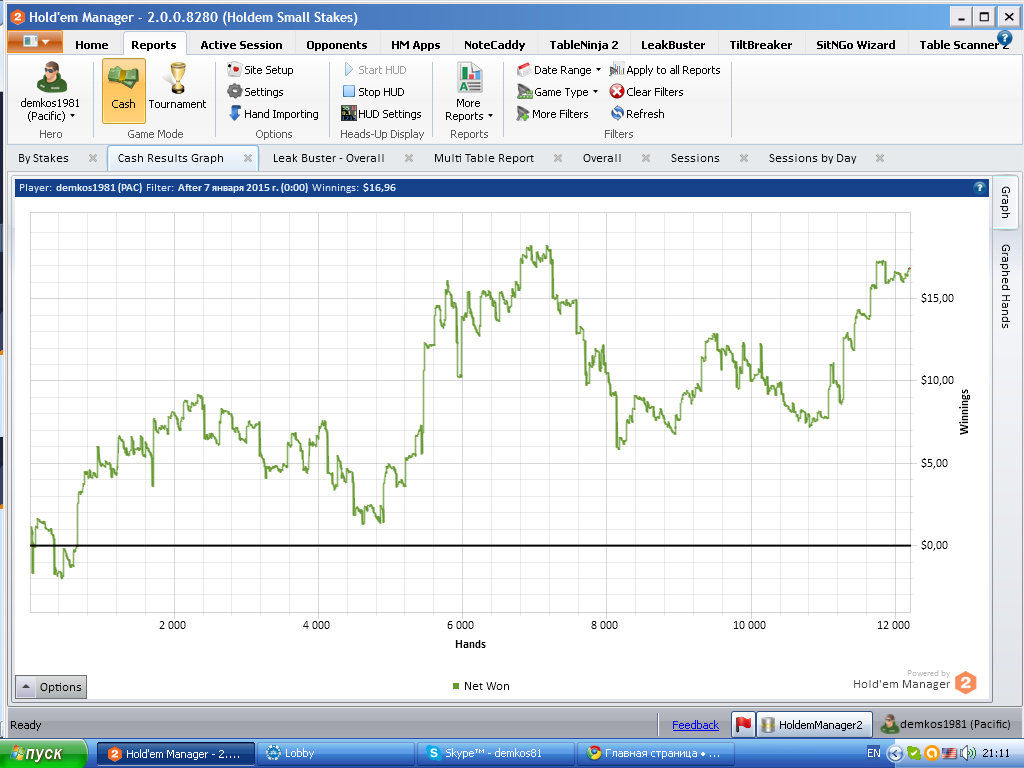Click the red flag icon in status bar
This screenshot has width=1024, height=768.
[743, 724]
